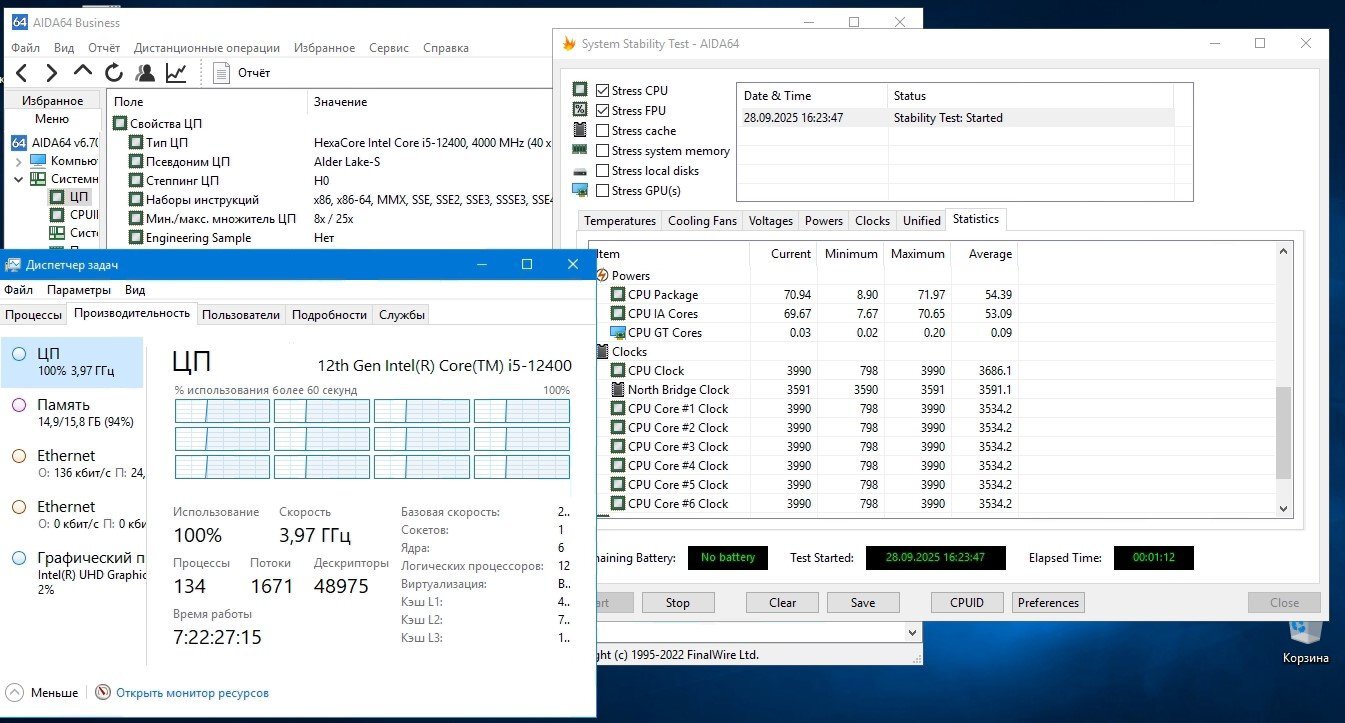The height and width of the screenshot is (723, 1345).
Task: Enable the Stress cache checkbox
Action: [602, 131]
